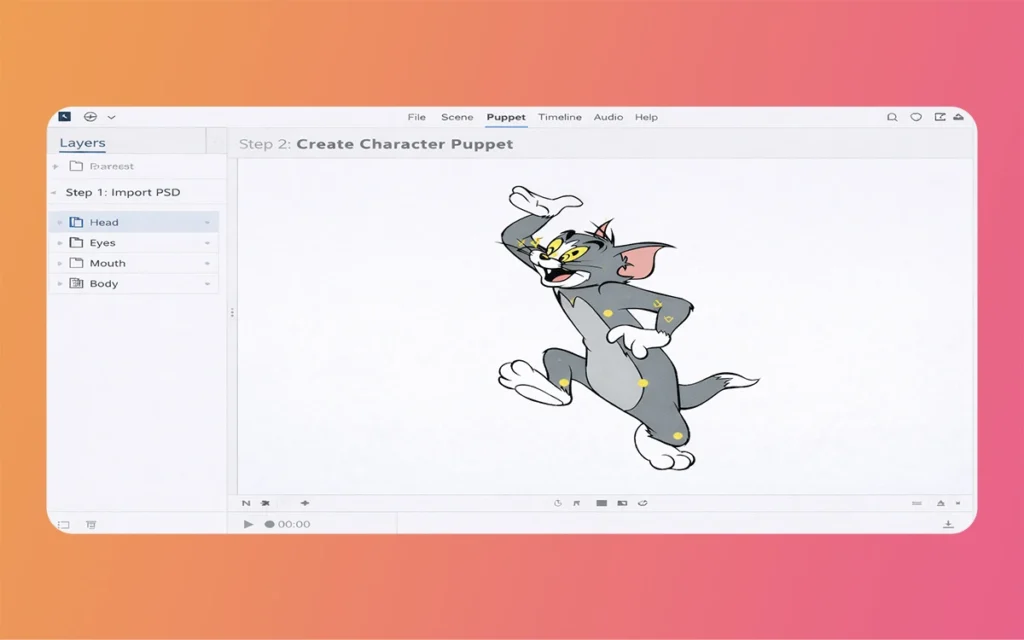
Task: Open the Puppet menu
Action: click(505, 117)
